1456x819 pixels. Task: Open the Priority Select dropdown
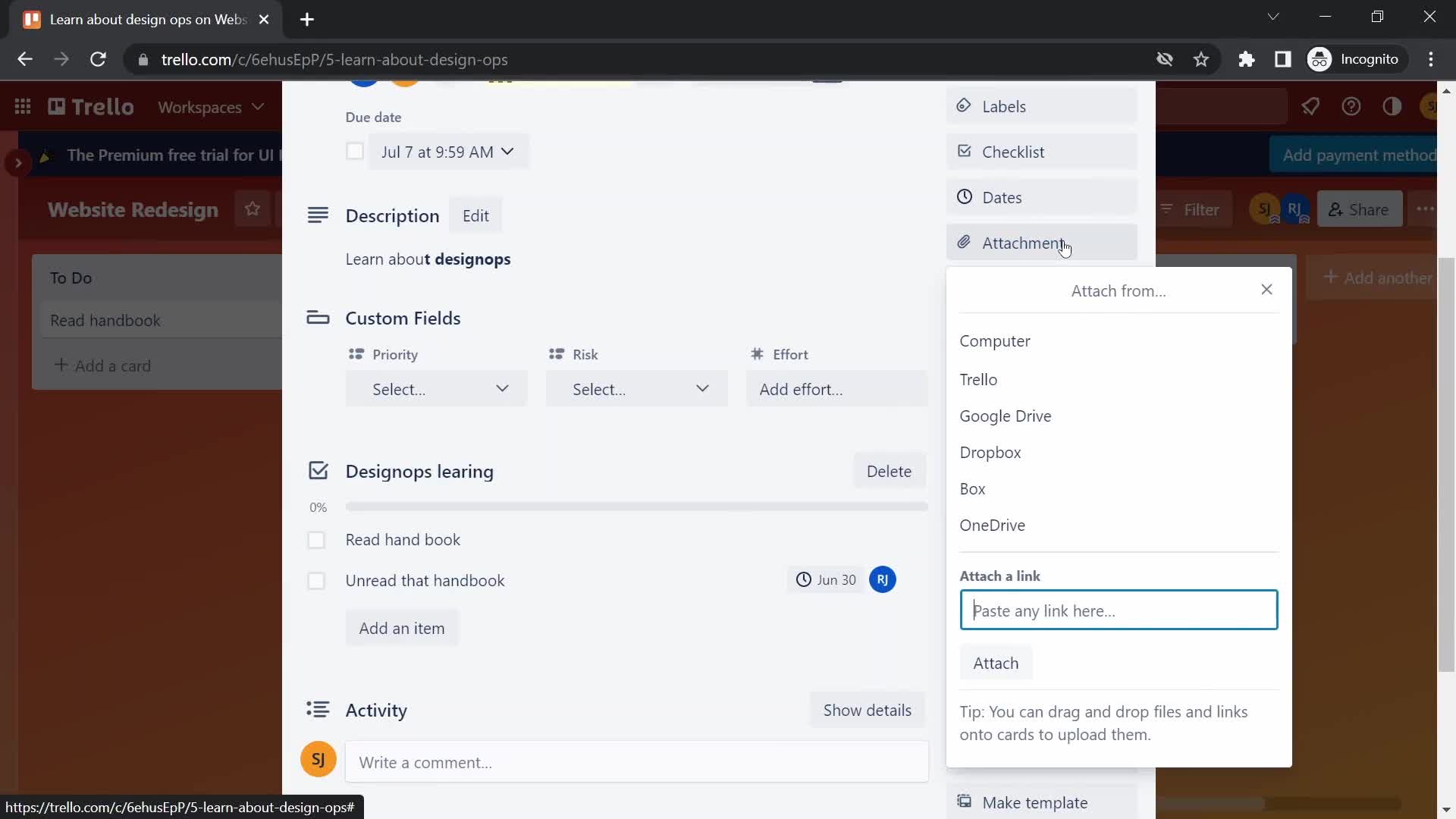(437, 389)
